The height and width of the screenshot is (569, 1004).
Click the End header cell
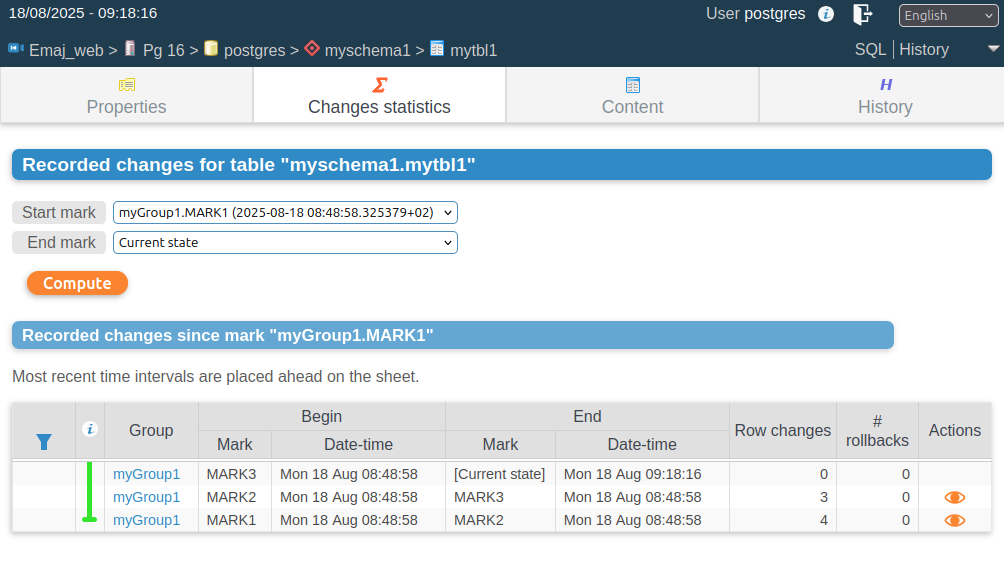coord(587,417)
